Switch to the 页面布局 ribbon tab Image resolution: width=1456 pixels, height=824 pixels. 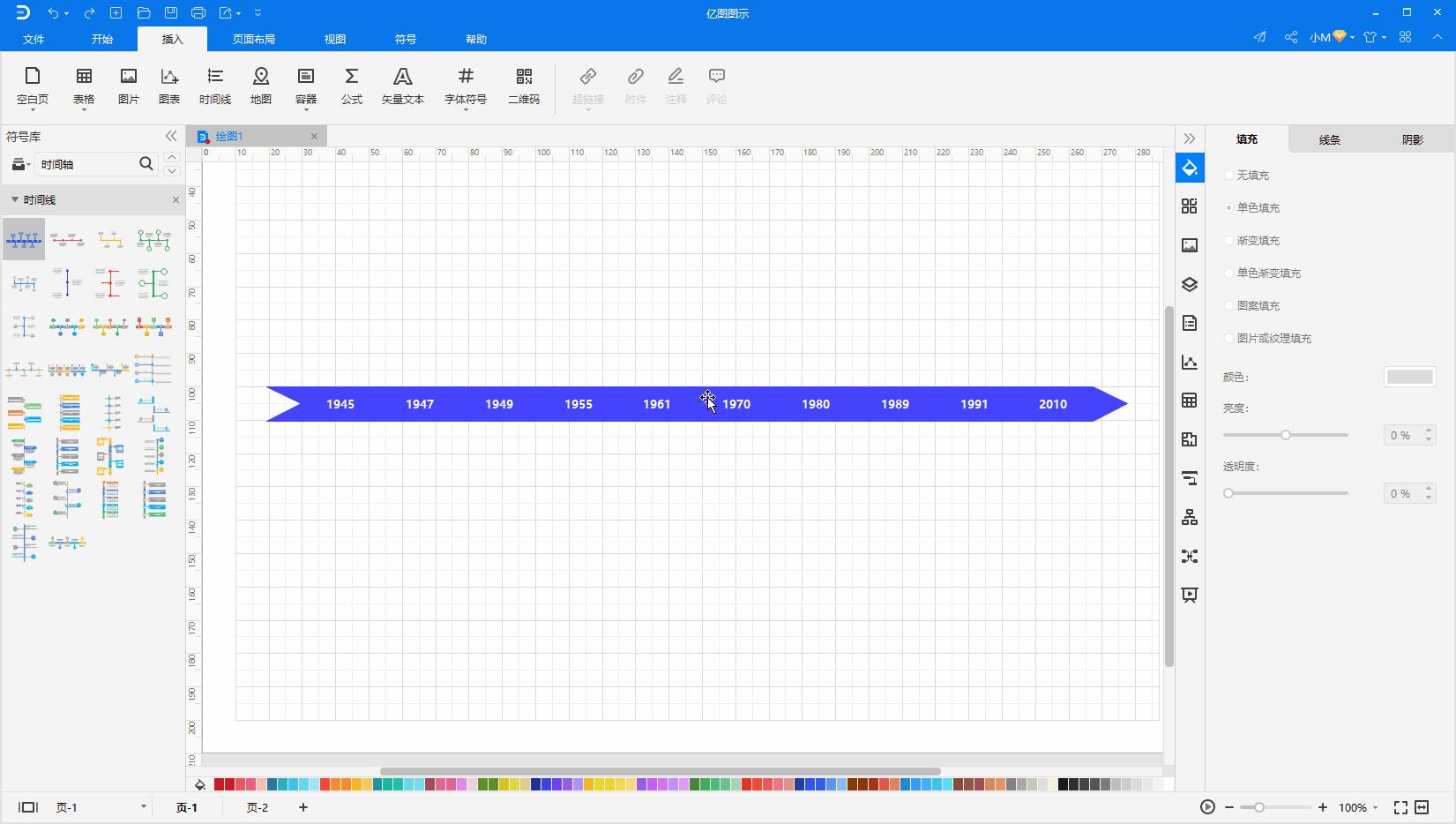click(254, 39)
